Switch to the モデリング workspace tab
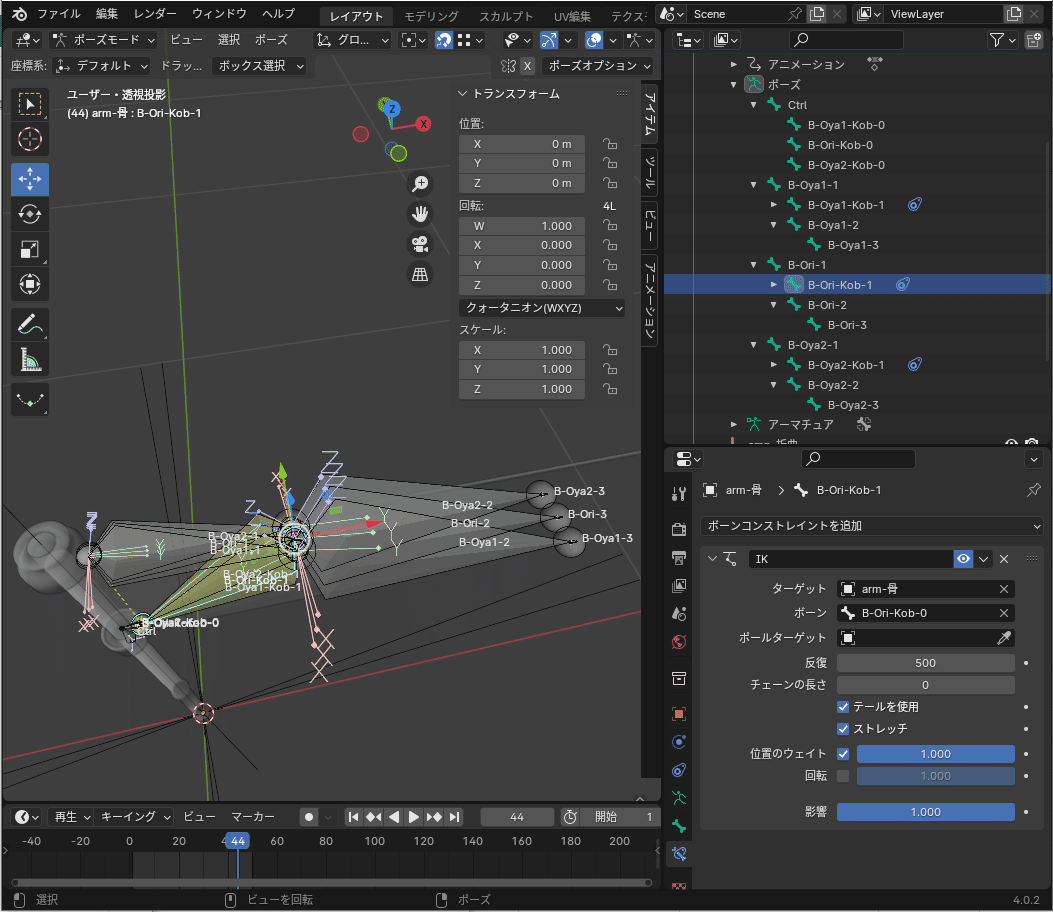This screenshot has width=1053, height=912. (431, 16)
